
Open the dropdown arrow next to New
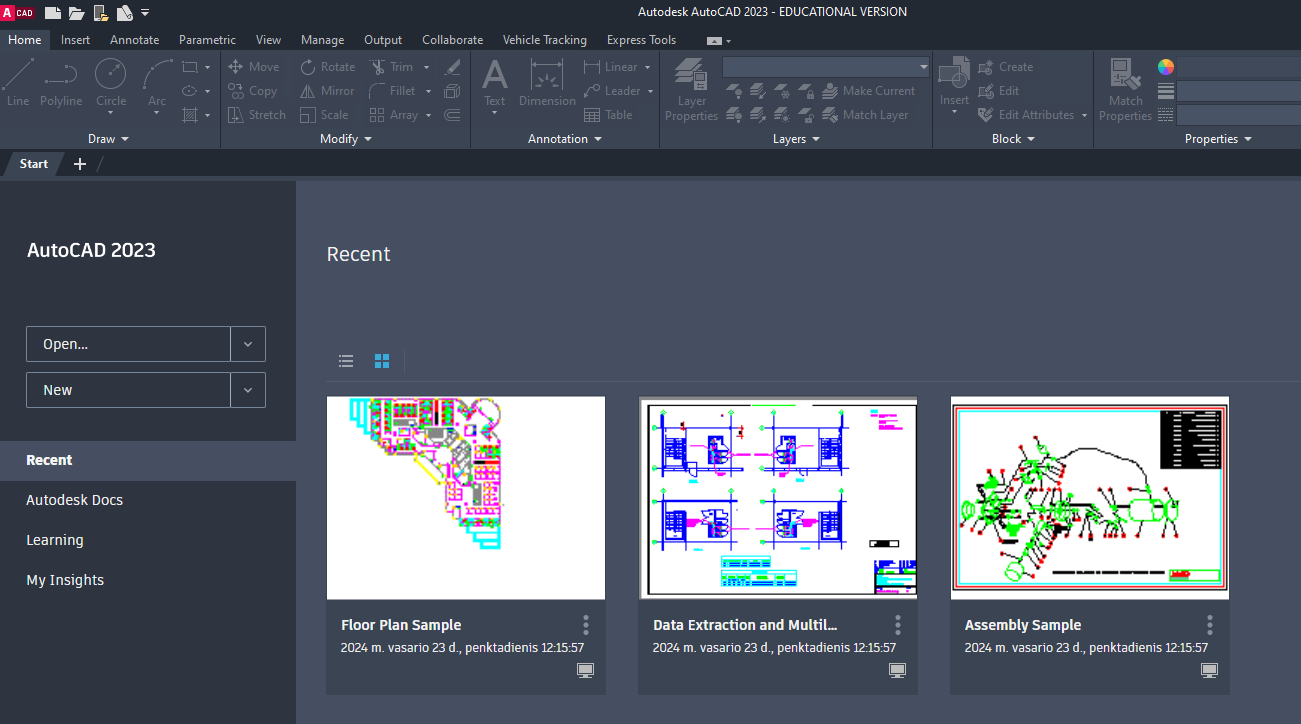point(248,390)
